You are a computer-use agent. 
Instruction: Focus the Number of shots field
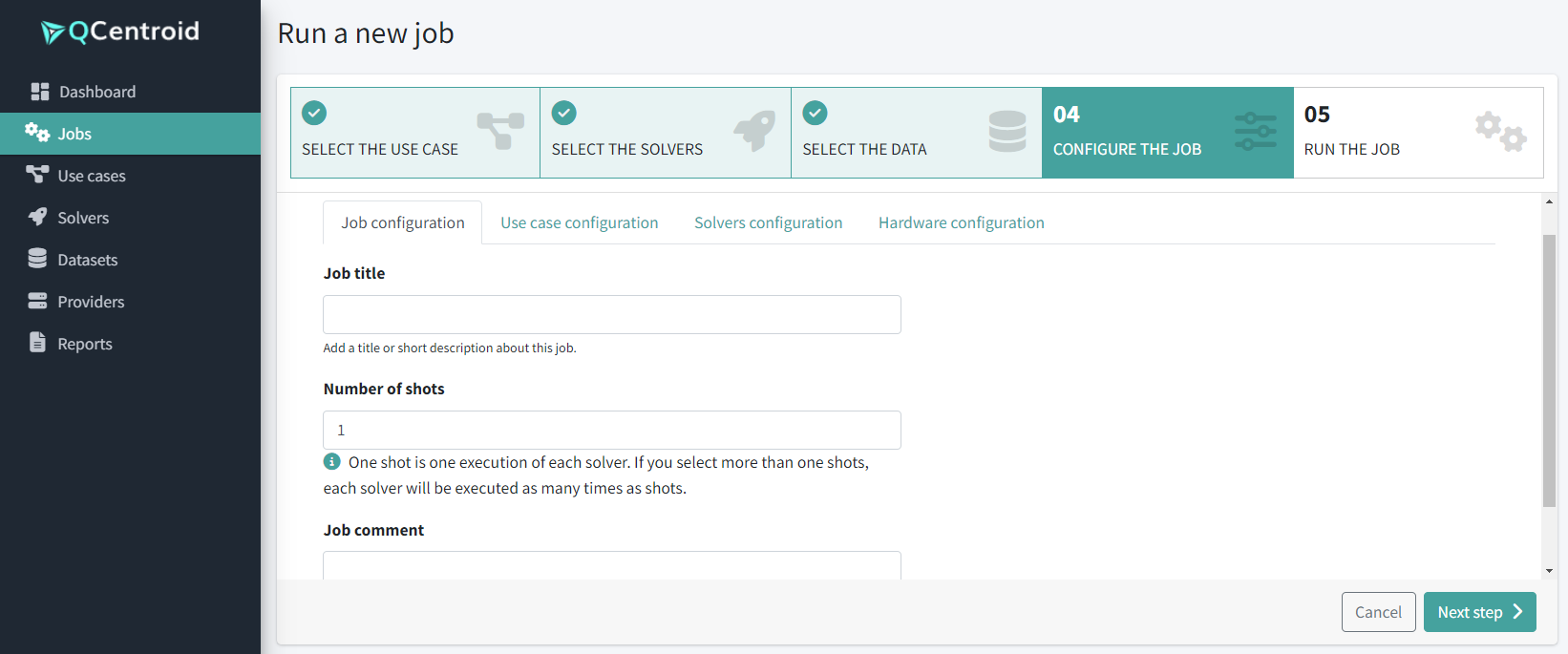611,430
